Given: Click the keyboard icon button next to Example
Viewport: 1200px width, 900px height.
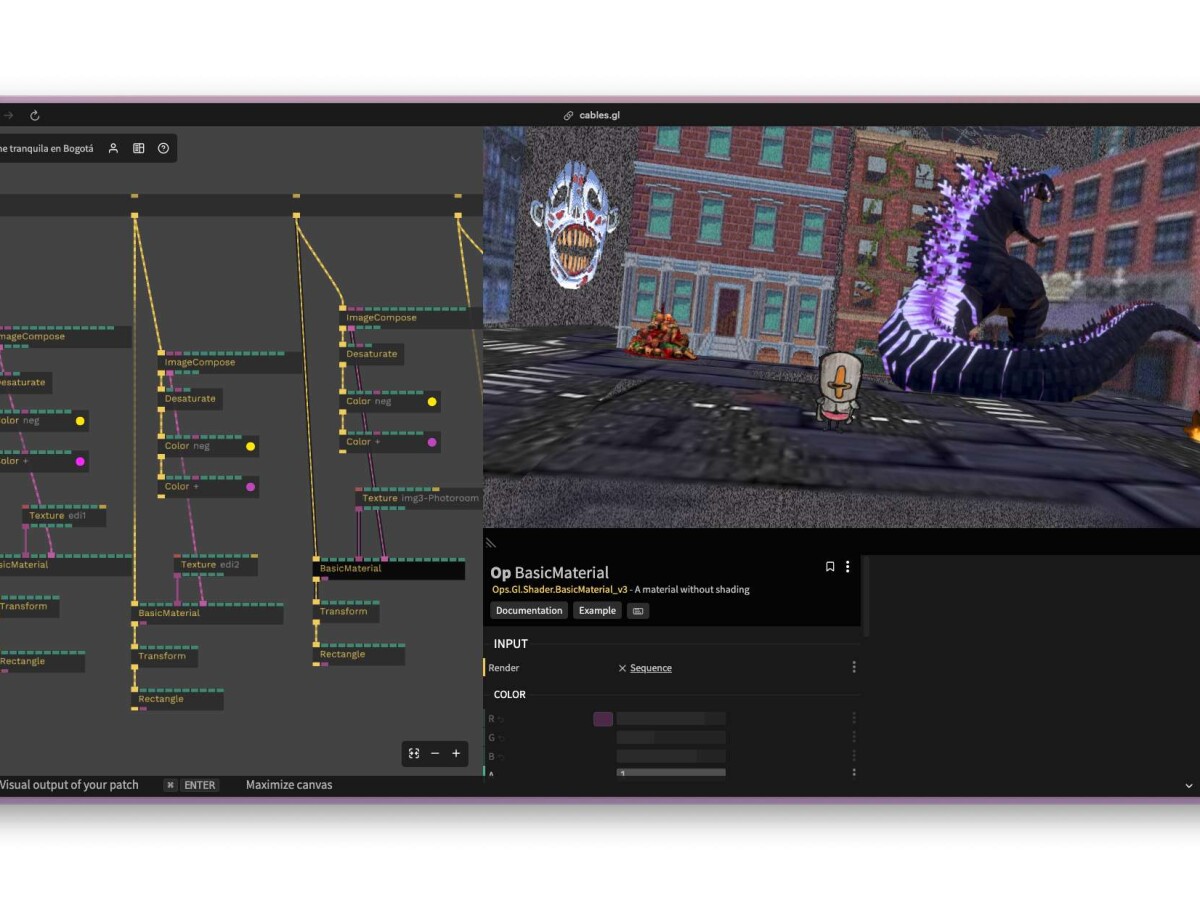Looking at the screenshot, I should point(638,611).
